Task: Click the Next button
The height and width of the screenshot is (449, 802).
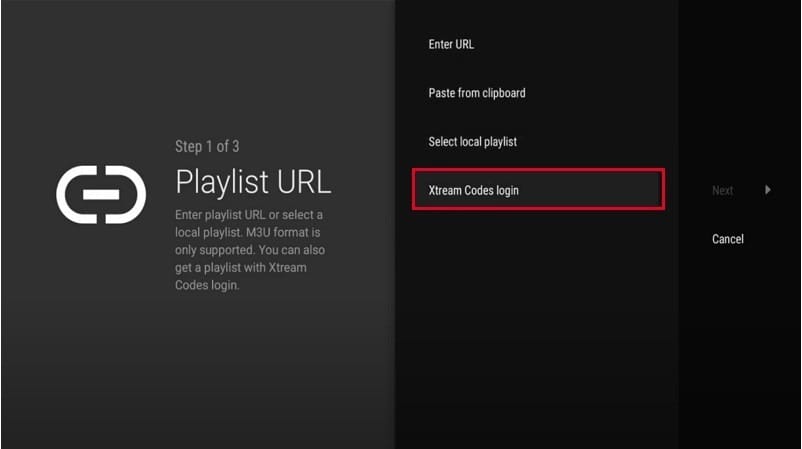Action: tap(723, 190)
